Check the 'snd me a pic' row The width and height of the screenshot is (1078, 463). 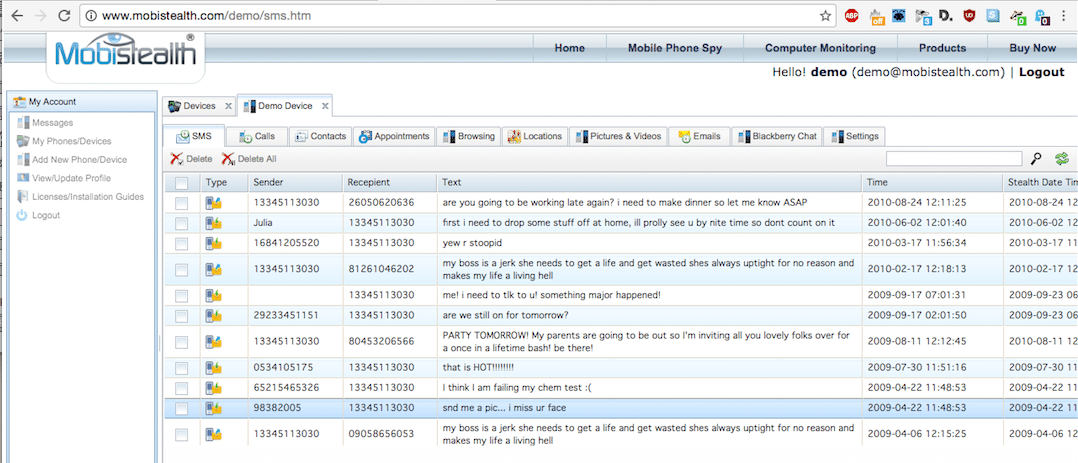point(182,409)
